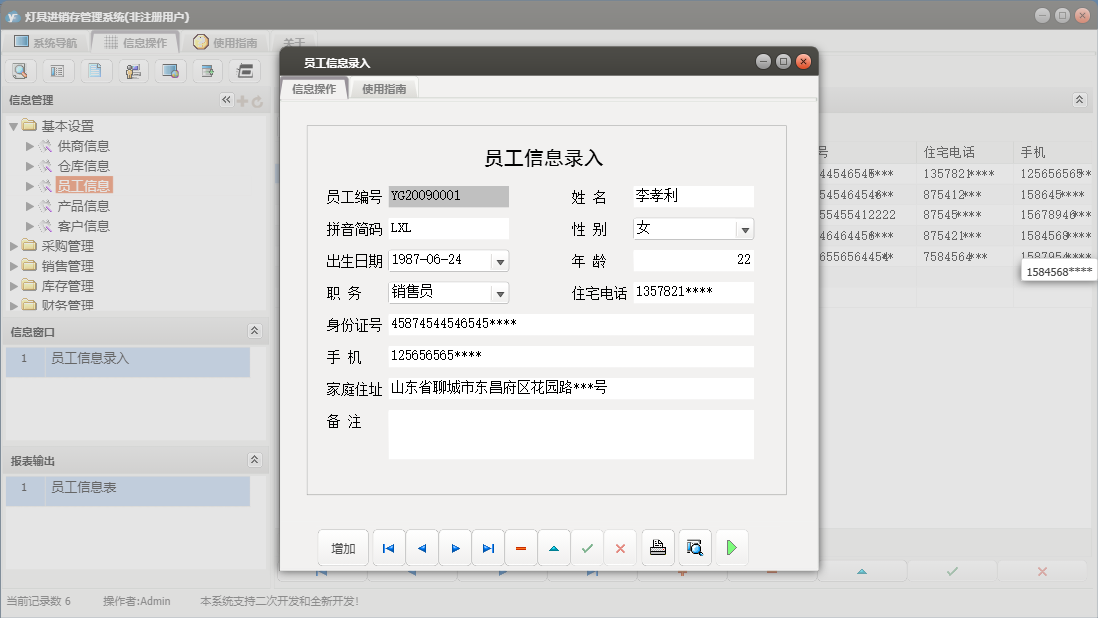Delete current record with red minus icon
The image size is (1098, 618).
coord(521,547)
